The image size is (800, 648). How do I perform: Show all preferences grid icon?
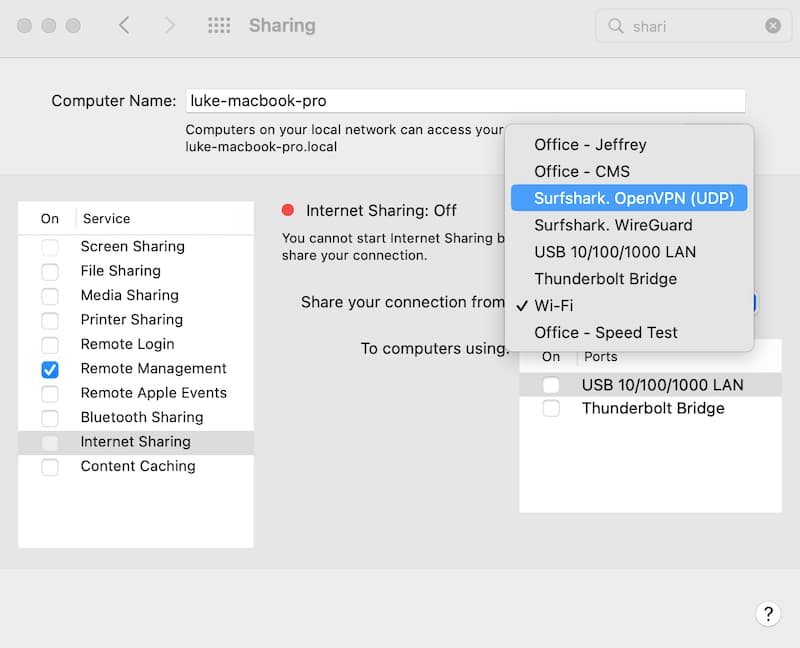[x=219, y=25]
